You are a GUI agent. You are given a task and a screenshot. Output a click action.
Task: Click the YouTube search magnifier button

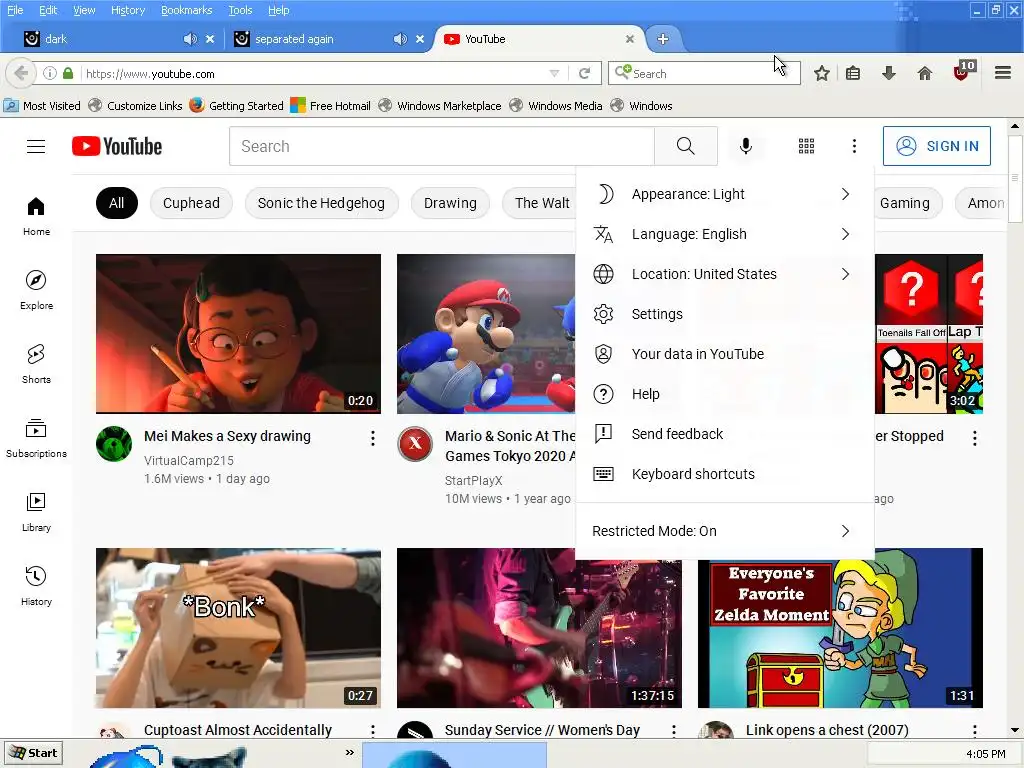[x=686, y=146]
